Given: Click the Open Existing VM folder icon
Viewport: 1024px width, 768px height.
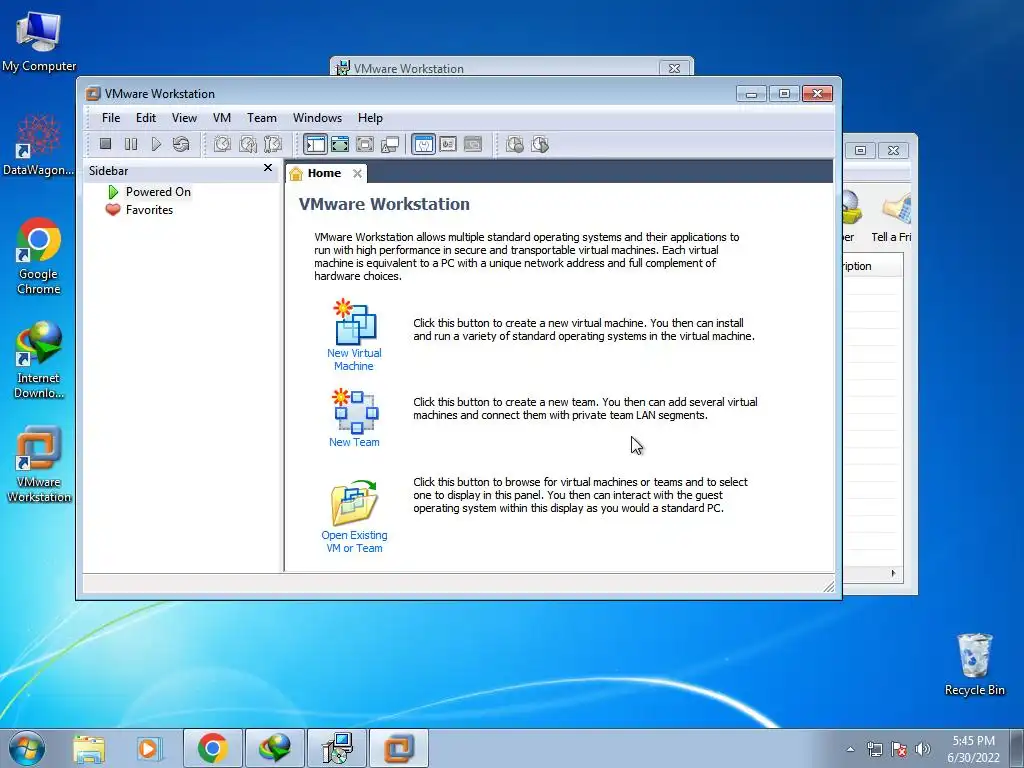Looking at the screenshot, I should coord(354,503).
